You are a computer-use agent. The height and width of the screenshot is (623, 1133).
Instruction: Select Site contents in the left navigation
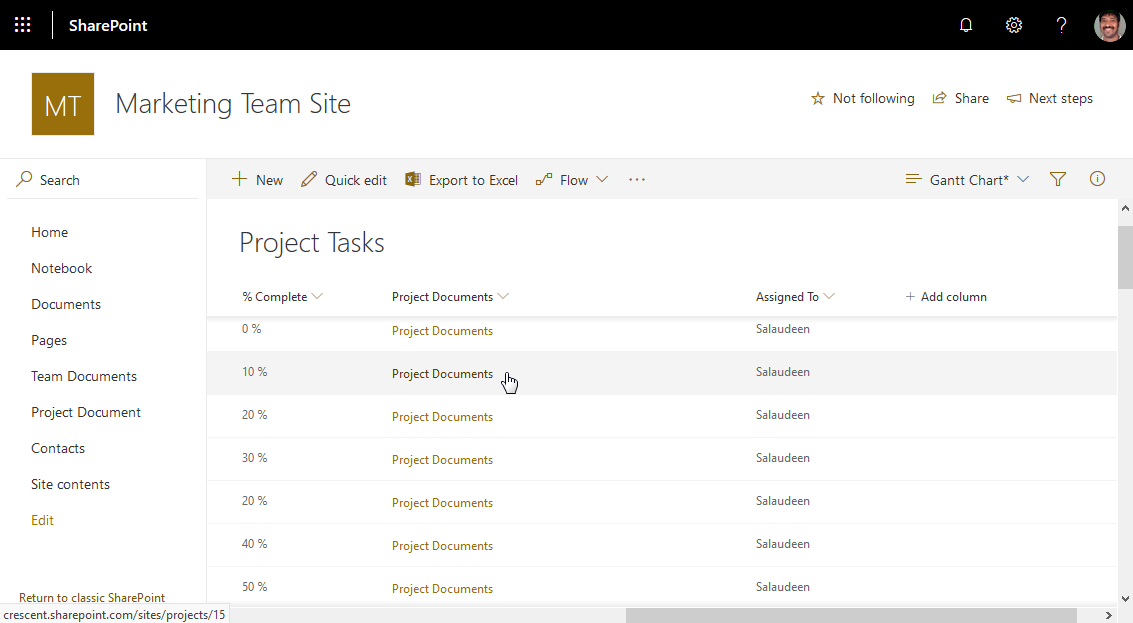(70, 483)
